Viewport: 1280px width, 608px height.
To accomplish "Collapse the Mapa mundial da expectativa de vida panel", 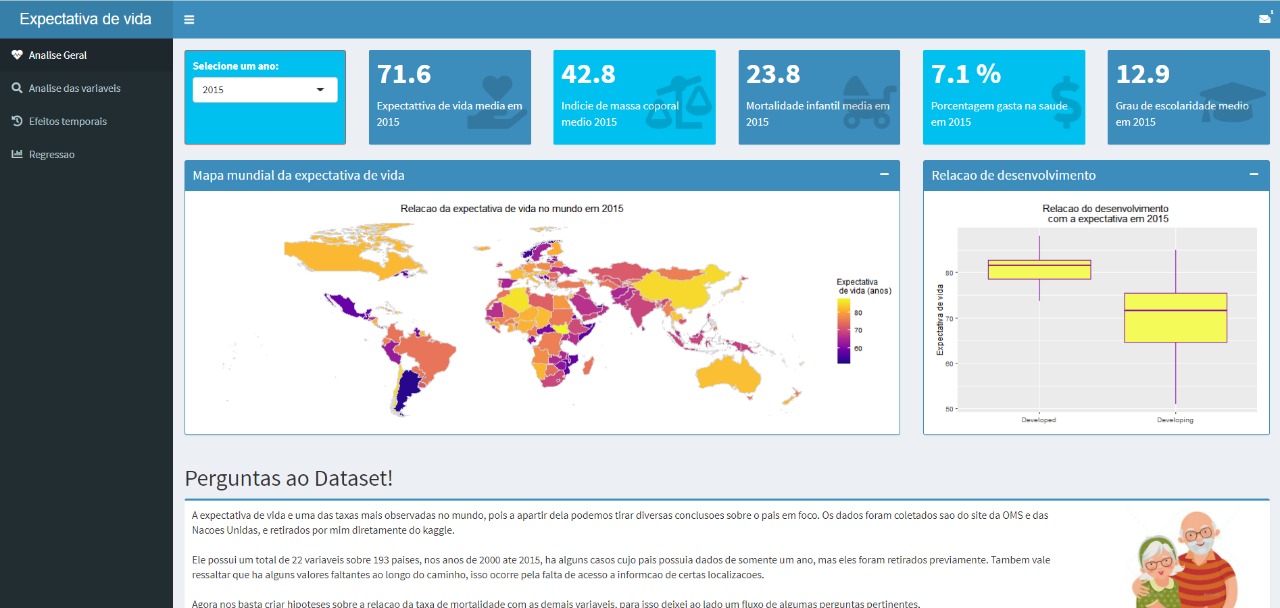I will (884, 174).
